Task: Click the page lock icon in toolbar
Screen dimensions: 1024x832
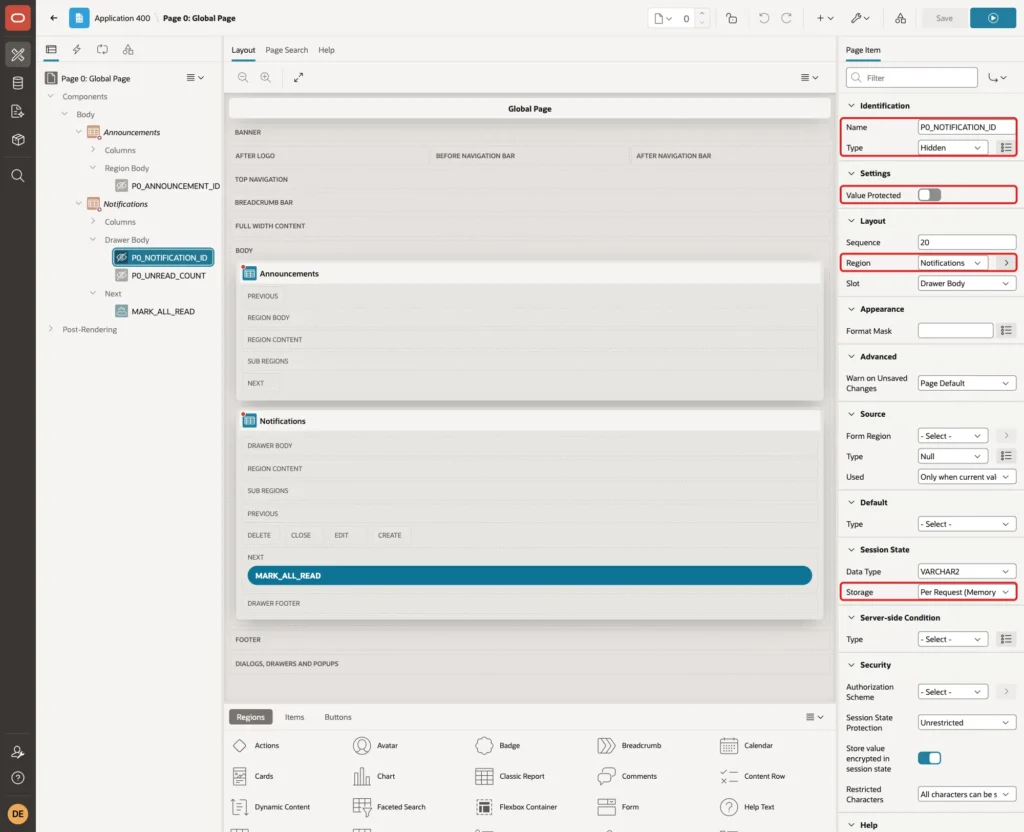Action: click(731, 18)
